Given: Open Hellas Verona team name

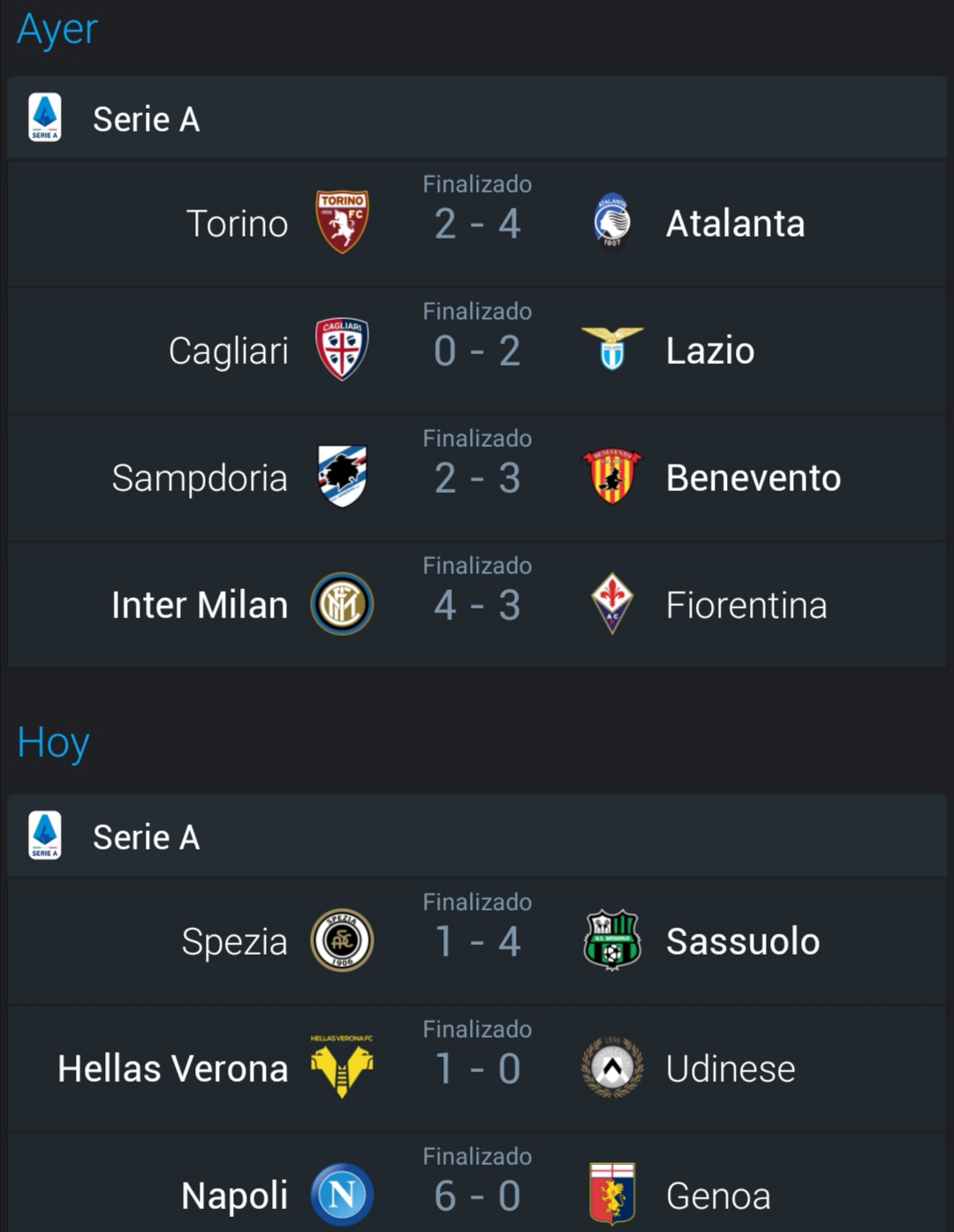Looking at the screenshot, I should (x=173, y=1069).
